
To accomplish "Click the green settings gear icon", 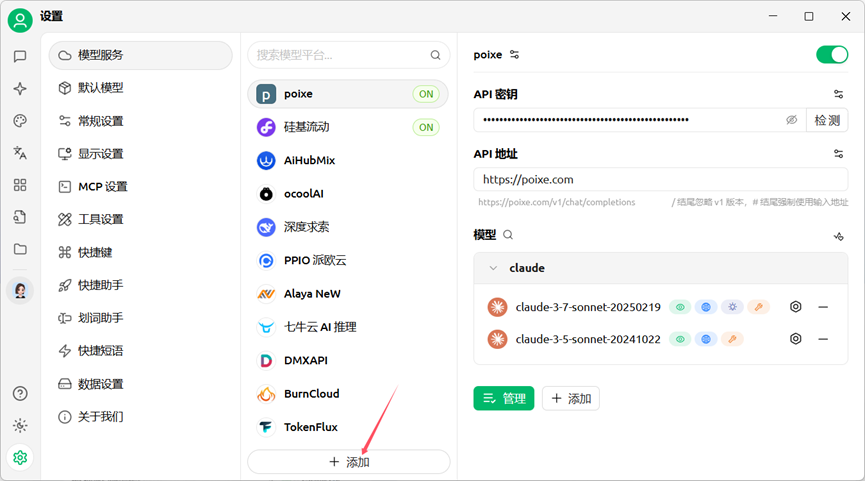I will point(20,457).
